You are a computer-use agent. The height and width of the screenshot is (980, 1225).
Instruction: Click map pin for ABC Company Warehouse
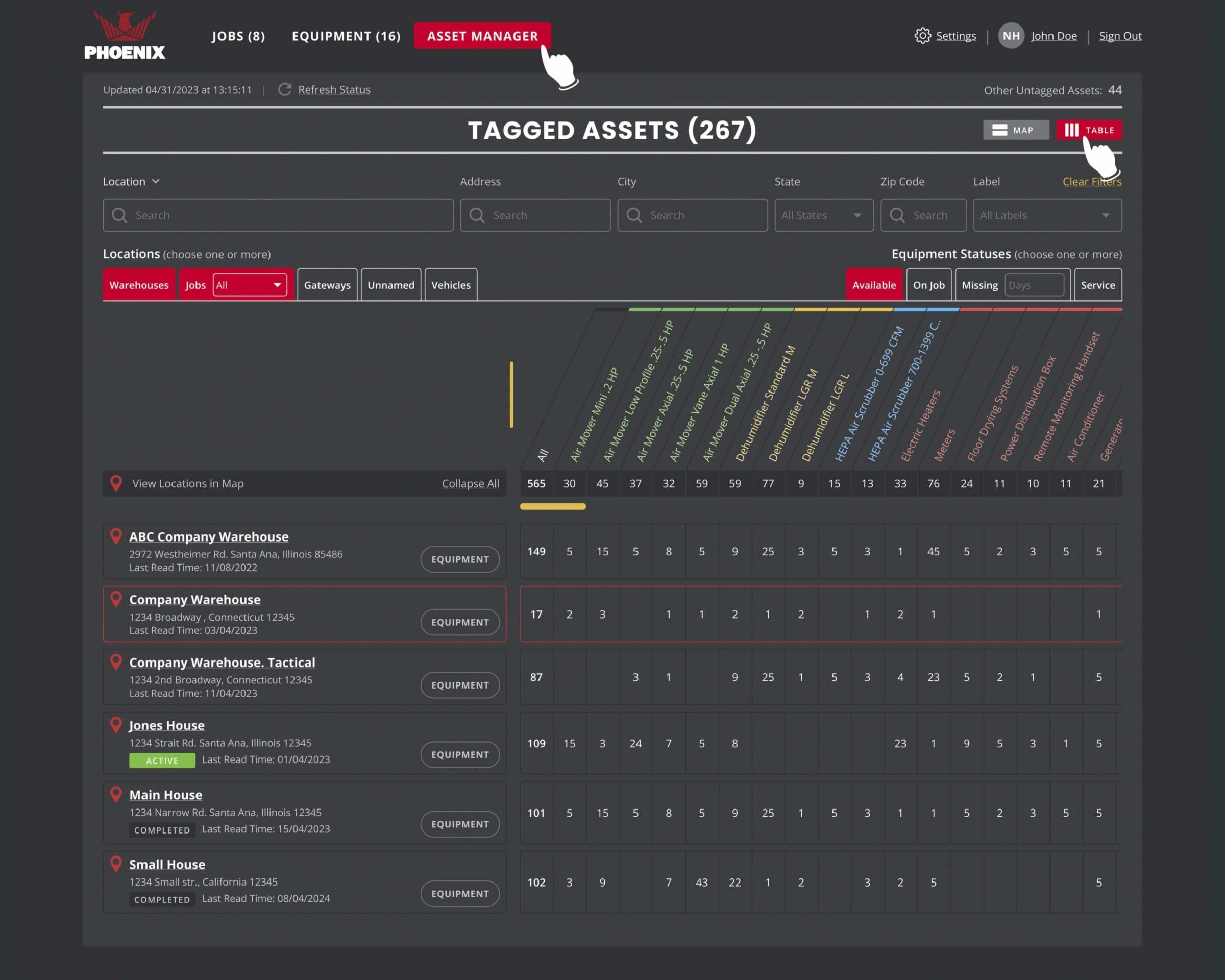coord(116,536)
